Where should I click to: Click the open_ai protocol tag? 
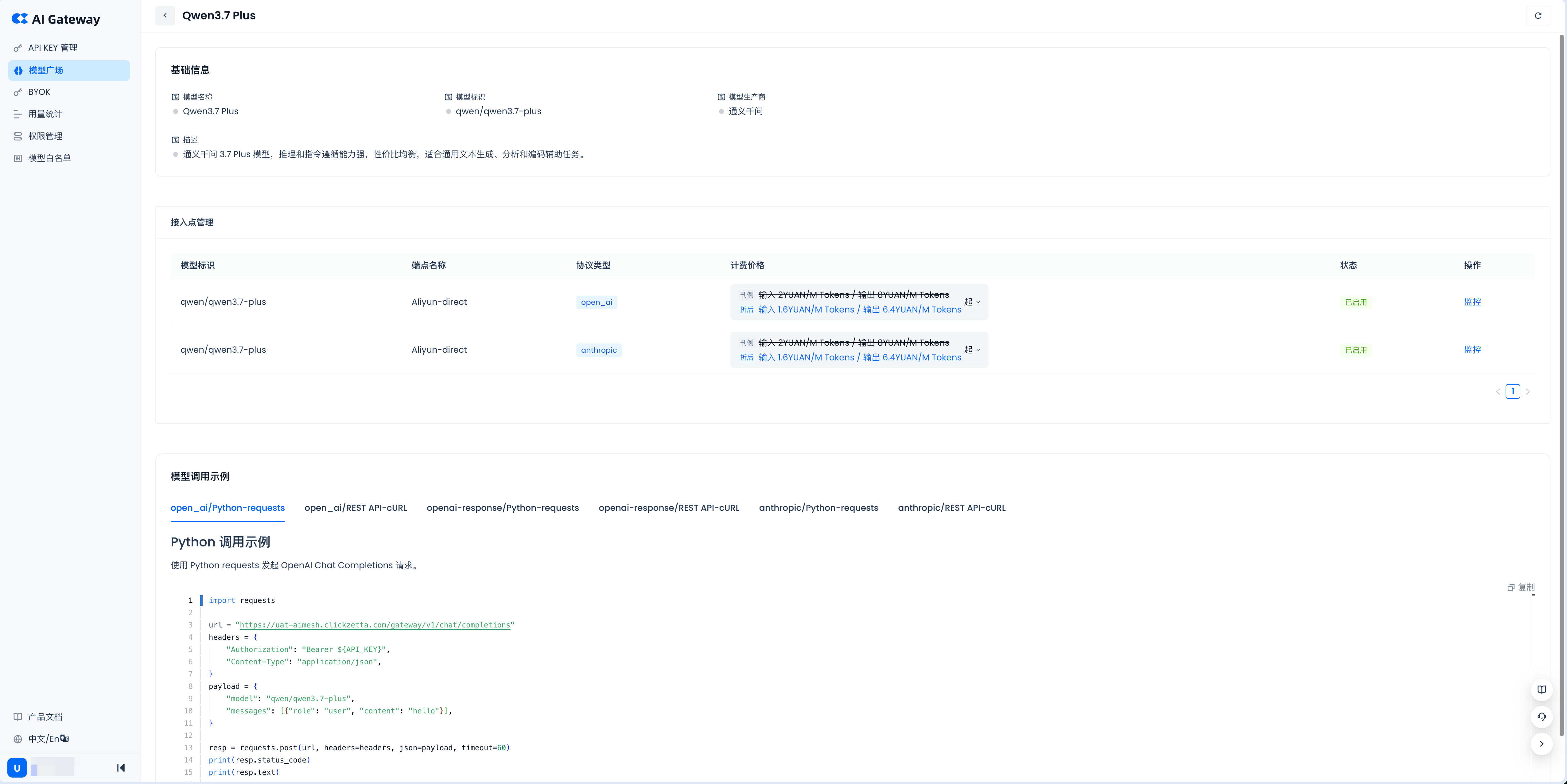click(596, 302)
